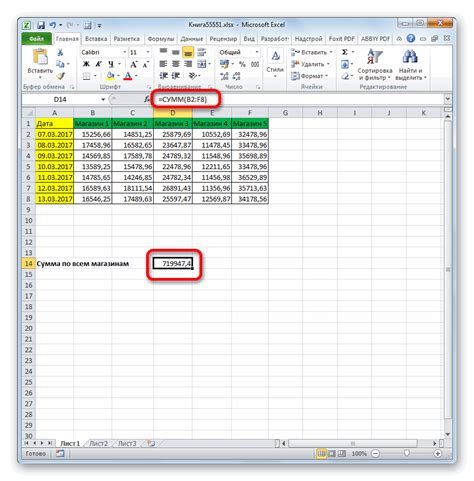Toggle italic formatting (К)

[98, 64]
